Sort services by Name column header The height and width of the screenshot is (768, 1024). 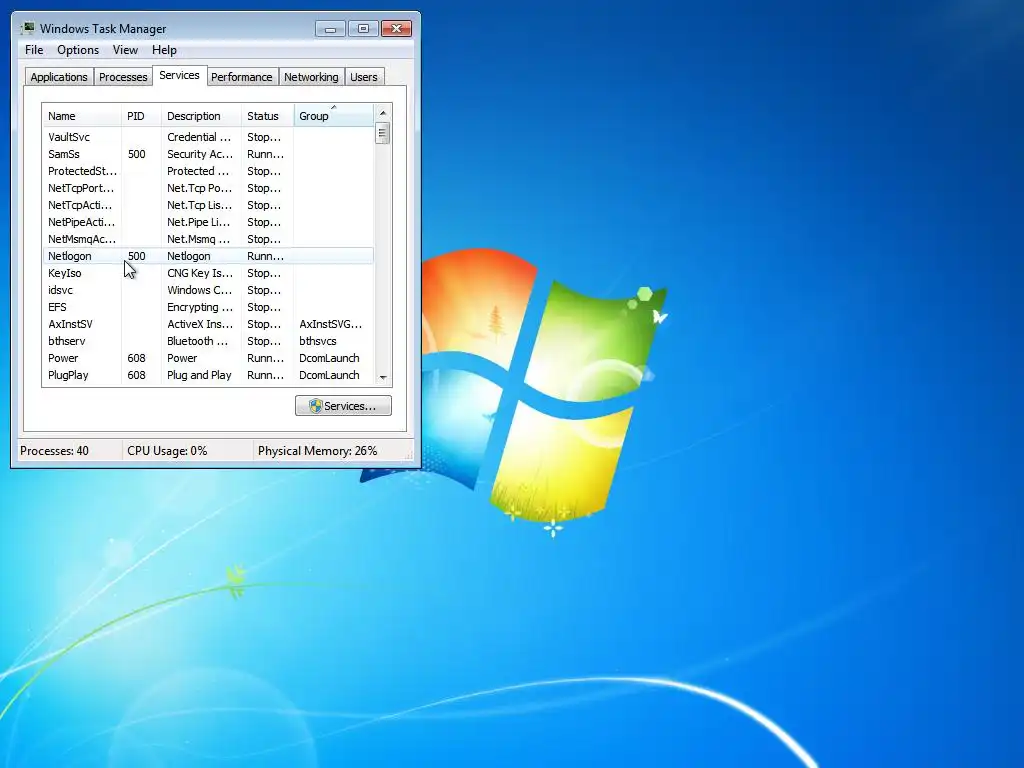coord(82,116)
